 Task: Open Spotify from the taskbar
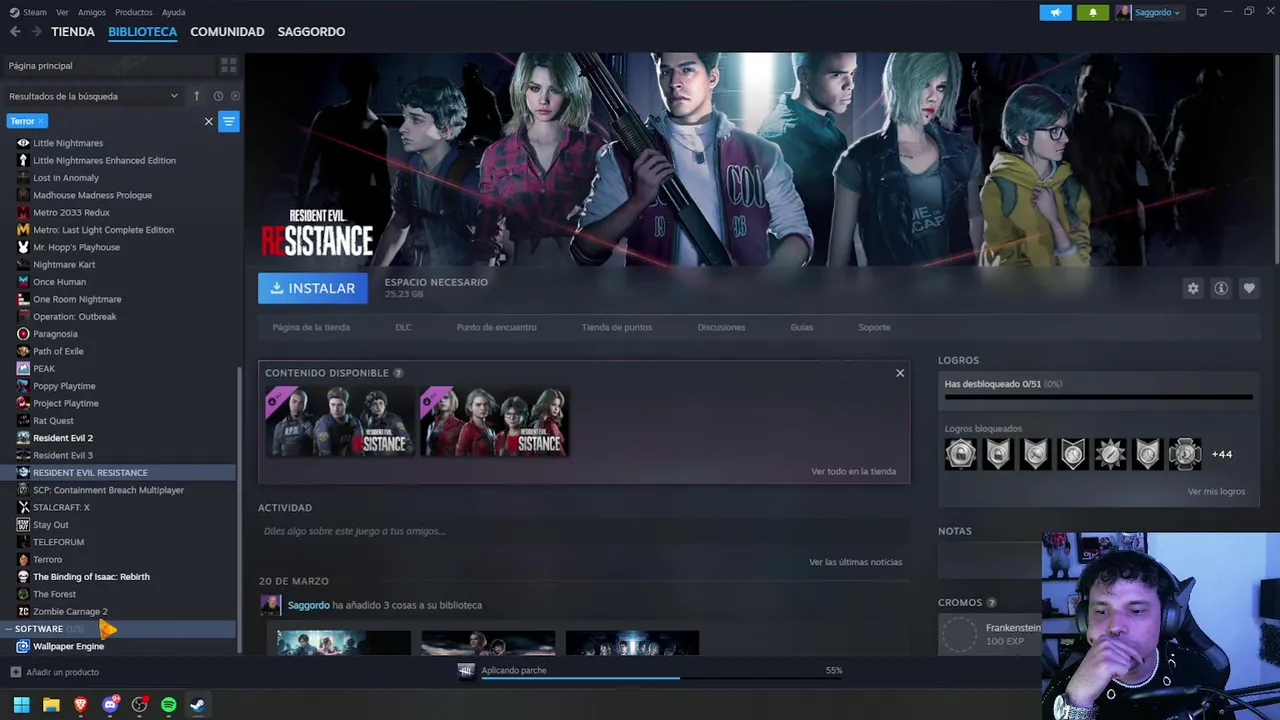click(168, 705)
